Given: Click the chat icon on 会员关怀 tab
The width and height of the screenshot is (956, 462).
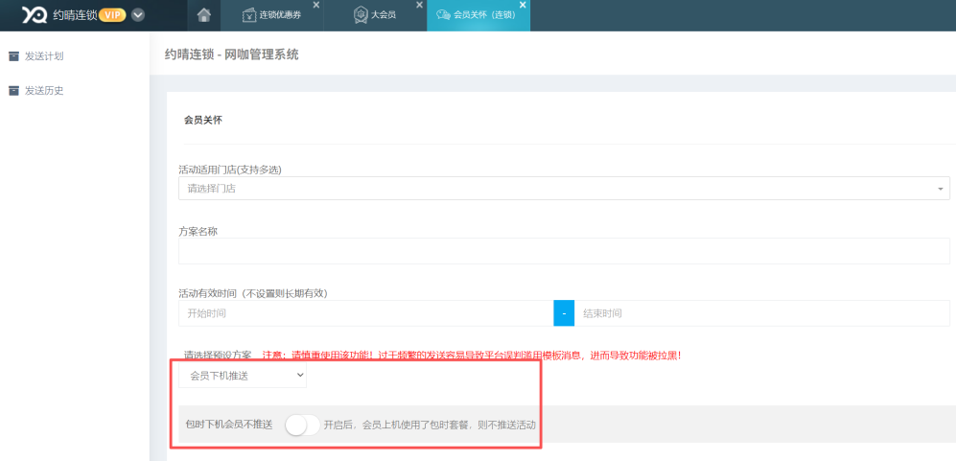Looking at the screenshot, I should click(443, 15).
